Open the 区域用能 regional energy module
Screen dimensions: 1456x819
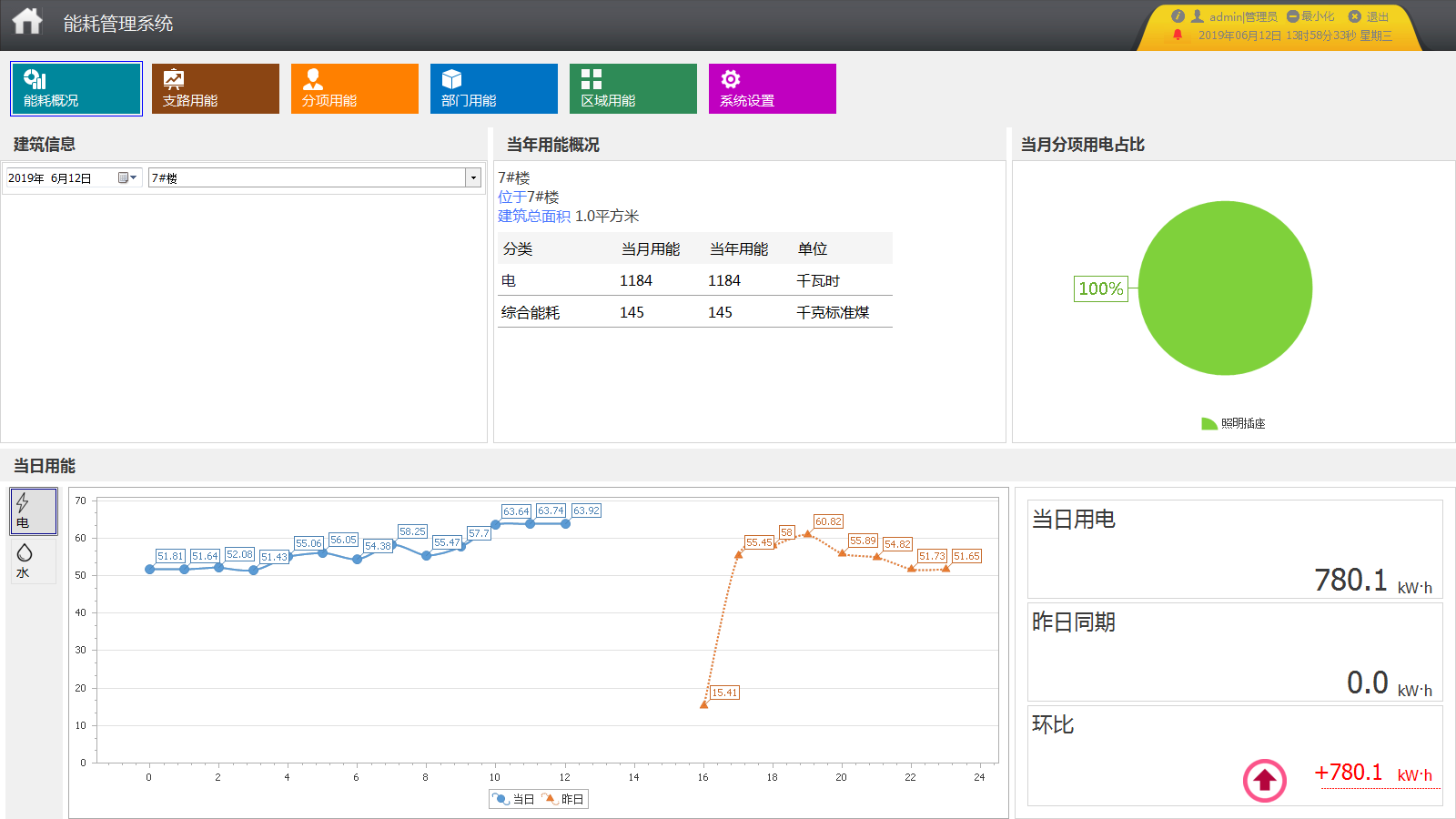tap(632, 88)
